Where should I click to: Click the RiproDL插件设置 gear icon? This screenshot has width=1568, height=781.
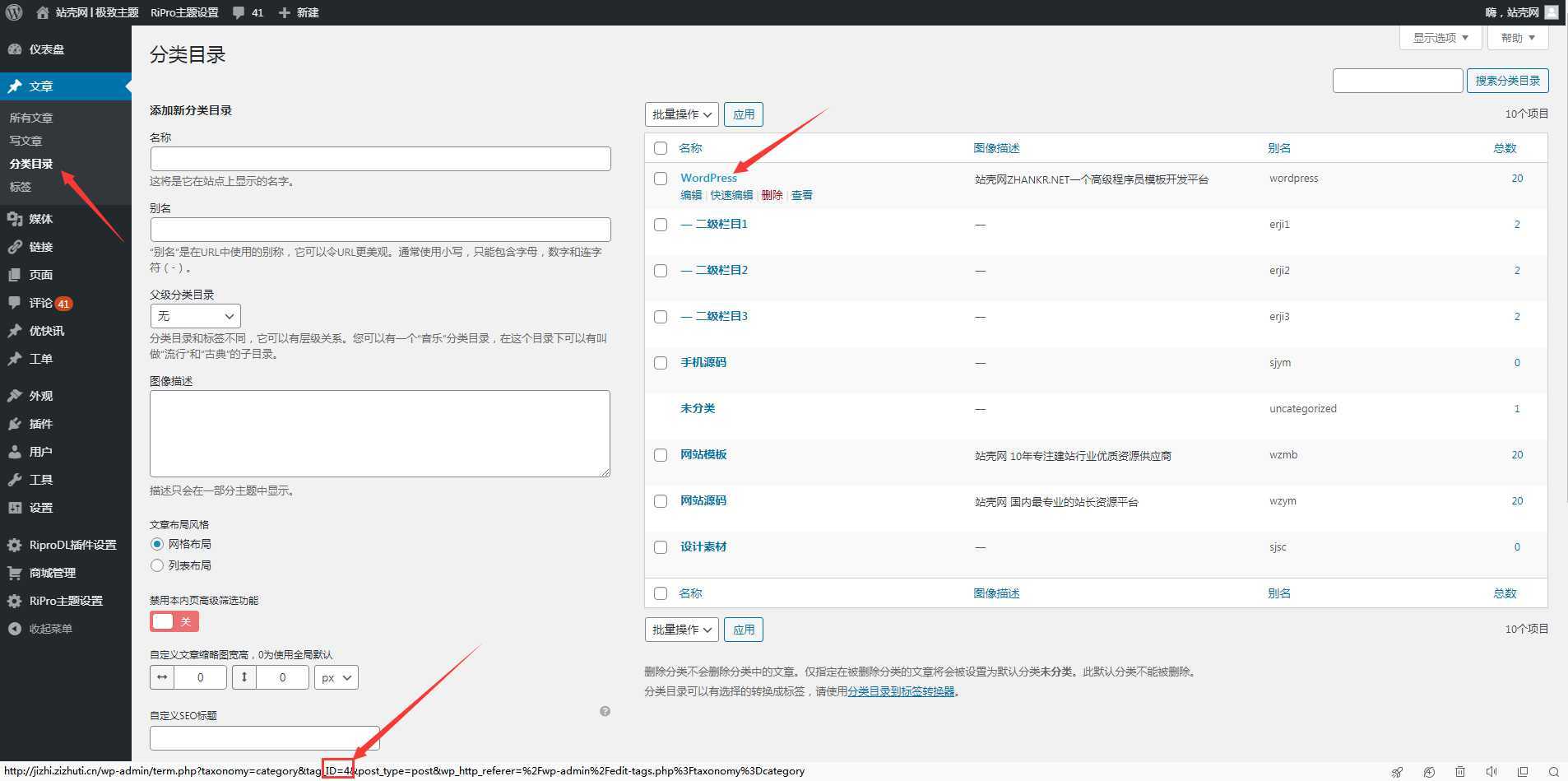click(x=15, y=545)
